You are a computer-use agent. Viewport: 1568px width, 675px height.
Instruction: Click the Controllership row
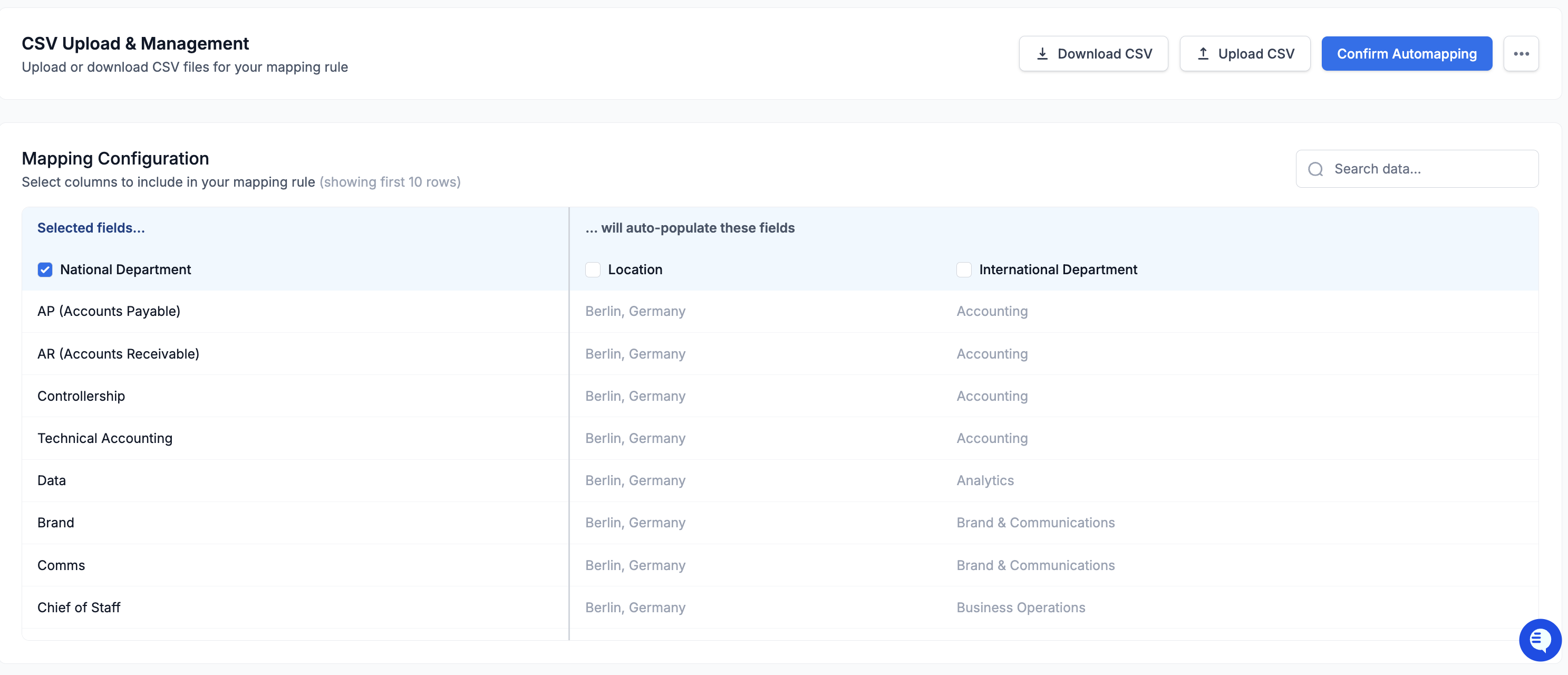(x=81, y=396)
